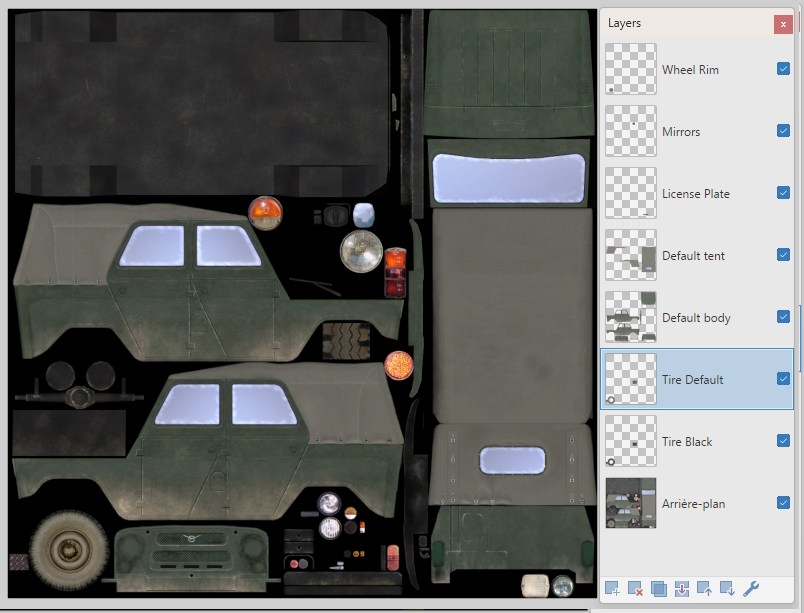Disable the Default tent layer checkbox
This screenshot has width=804, height=613.
point(783,255)
